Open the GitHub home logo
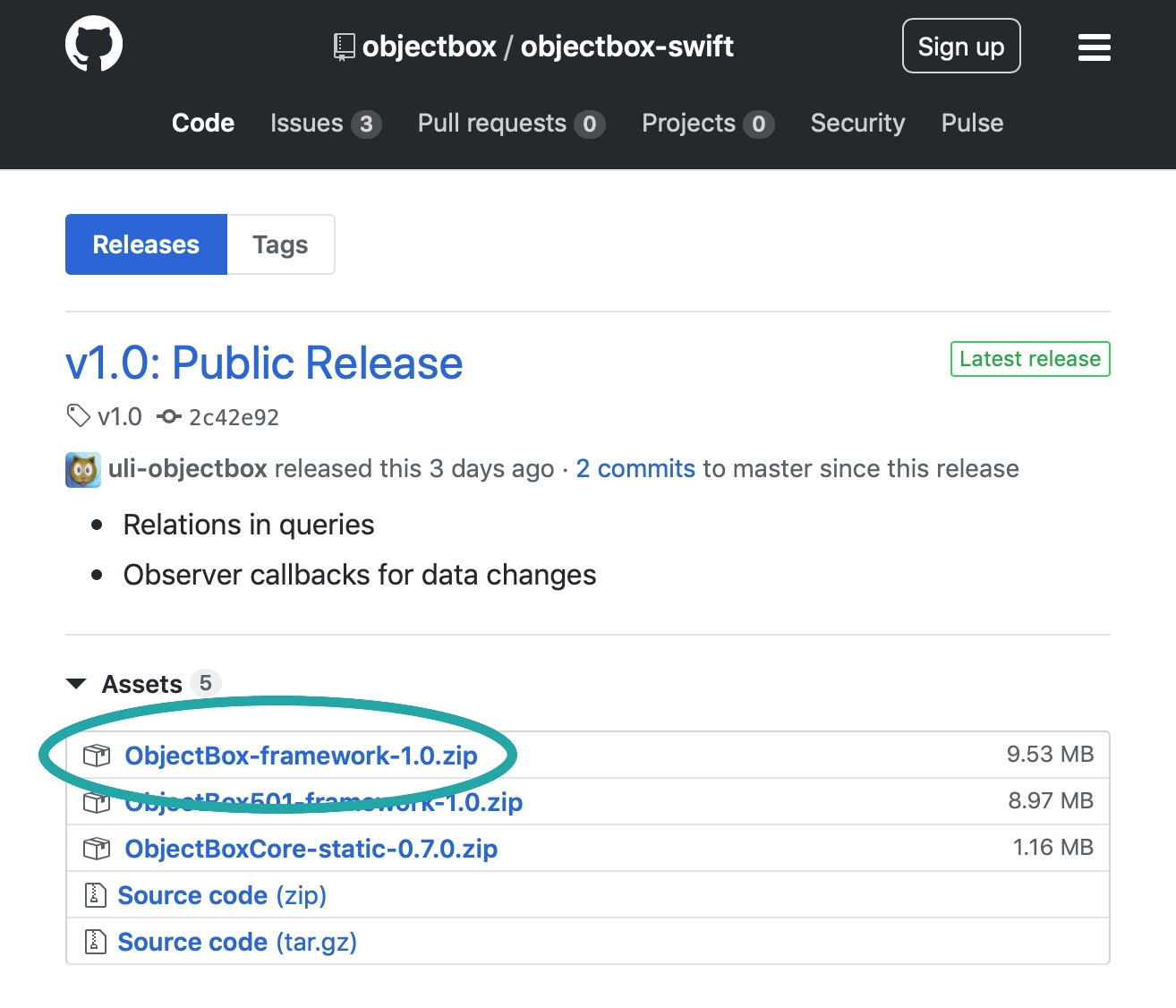1176x1008 pixels. click(94, 45)
